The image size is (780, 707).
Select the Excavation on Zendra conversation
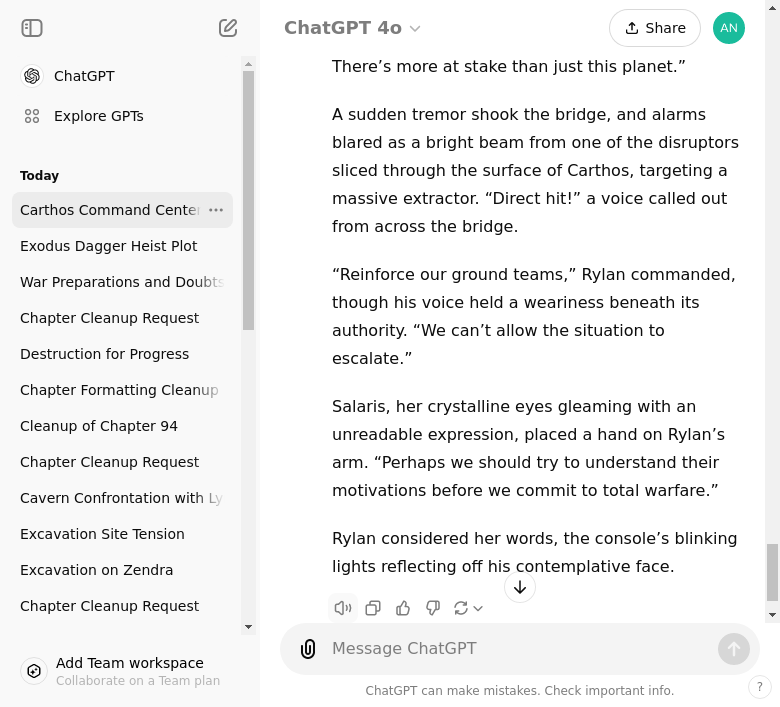[96, 570]
